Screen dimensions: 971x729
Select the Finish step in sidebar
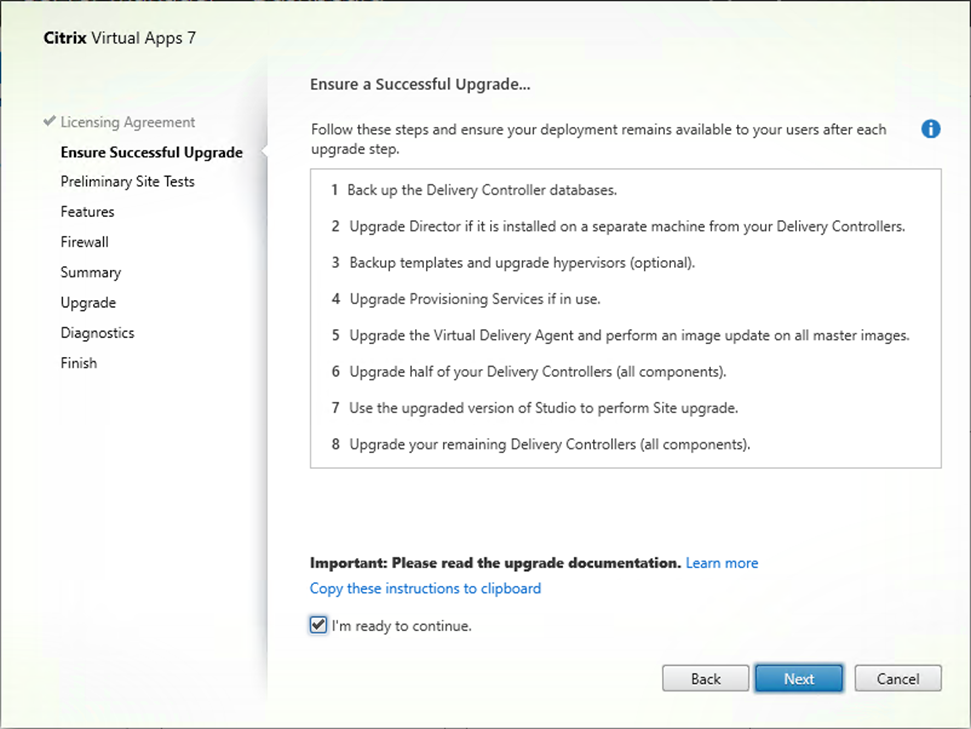[x=79, y=363]
